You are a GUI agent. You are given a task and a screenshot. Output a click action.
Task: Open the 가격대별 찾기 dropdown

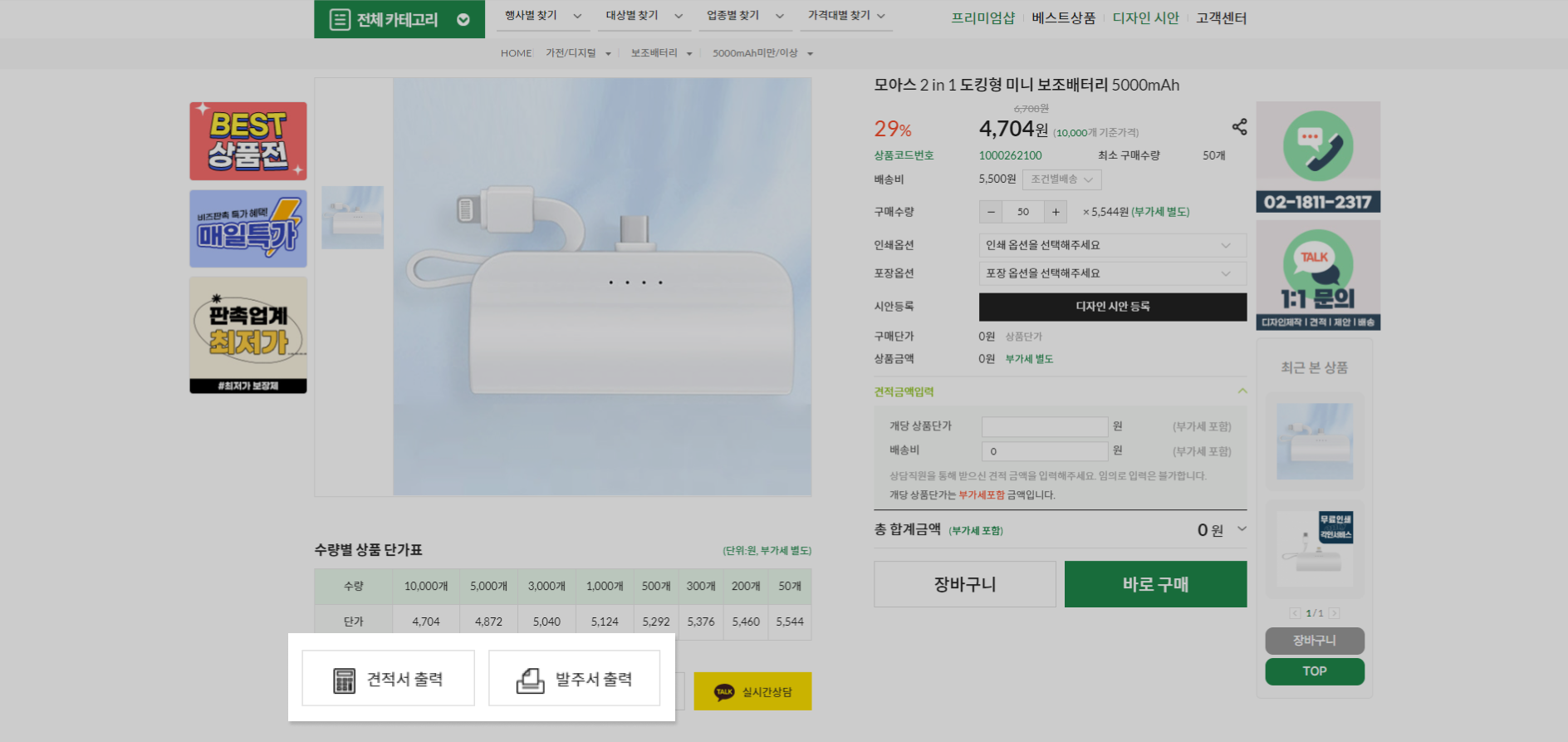[x=846, y=16]
